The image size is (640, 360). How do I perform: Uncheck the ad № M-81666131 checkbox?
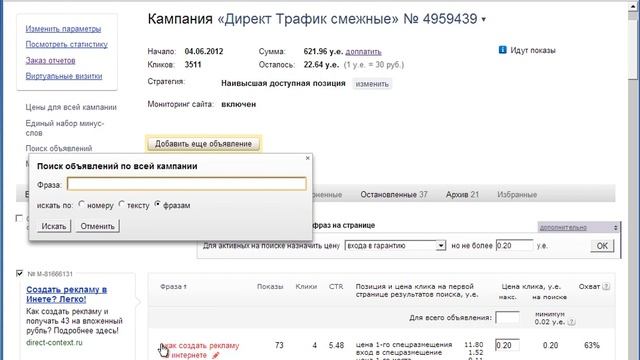click(19, 273)
